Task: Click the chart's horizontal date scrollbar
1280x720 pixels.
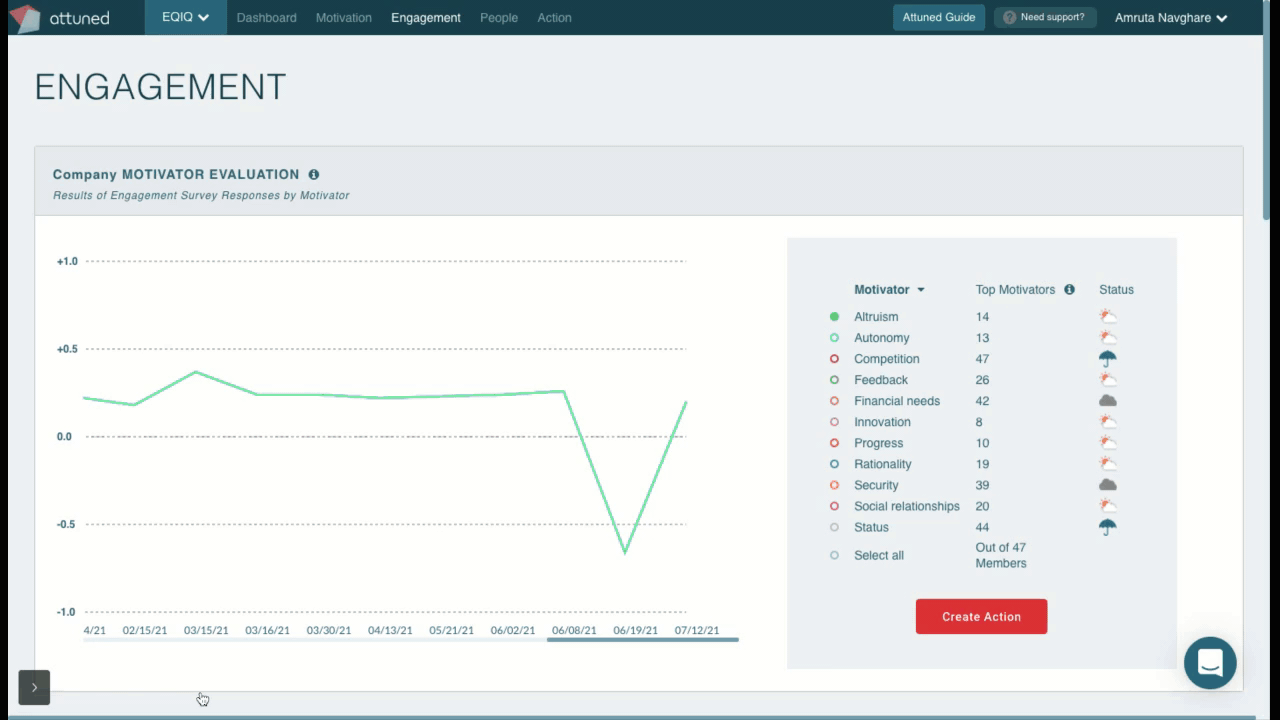Action: coord(642,639)
